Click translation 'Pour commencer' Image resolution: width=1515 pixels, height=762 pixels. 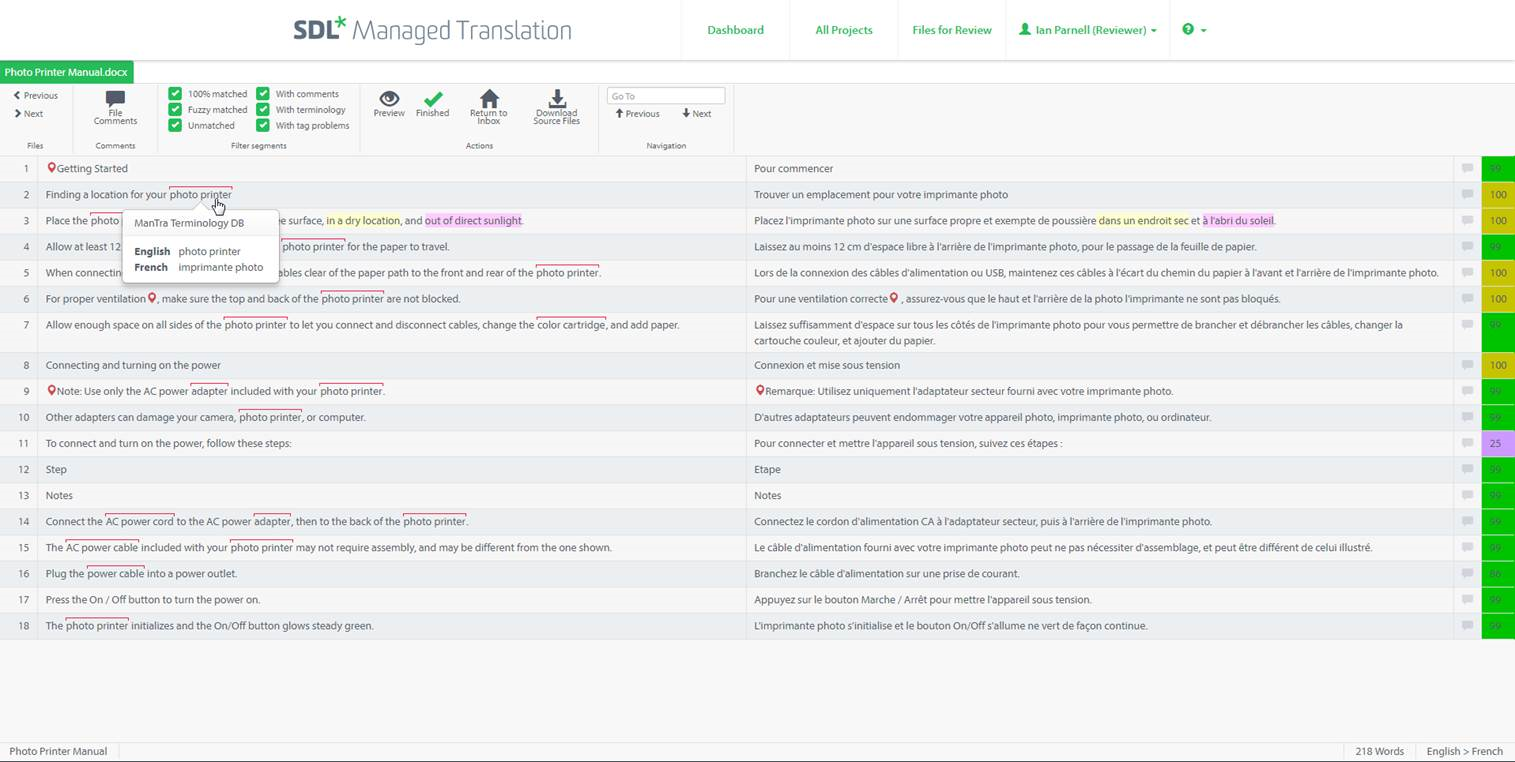click(x=793, y=169)
